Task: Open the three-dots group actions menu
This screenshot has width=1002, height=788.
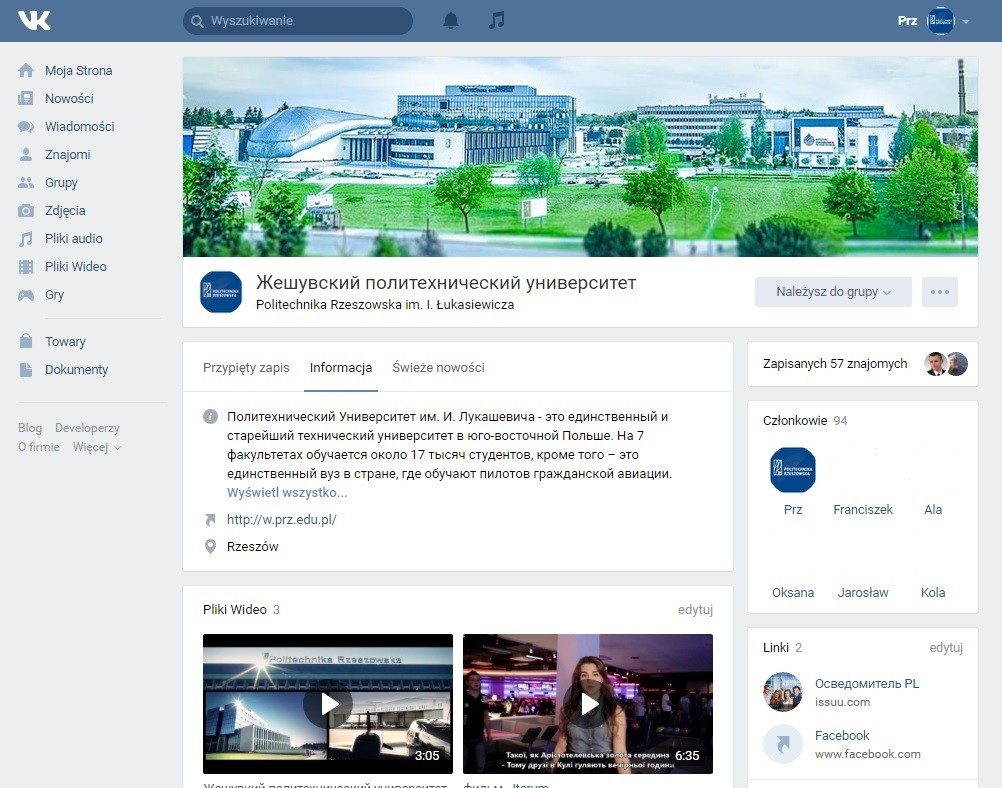Action: pos(939,292)
